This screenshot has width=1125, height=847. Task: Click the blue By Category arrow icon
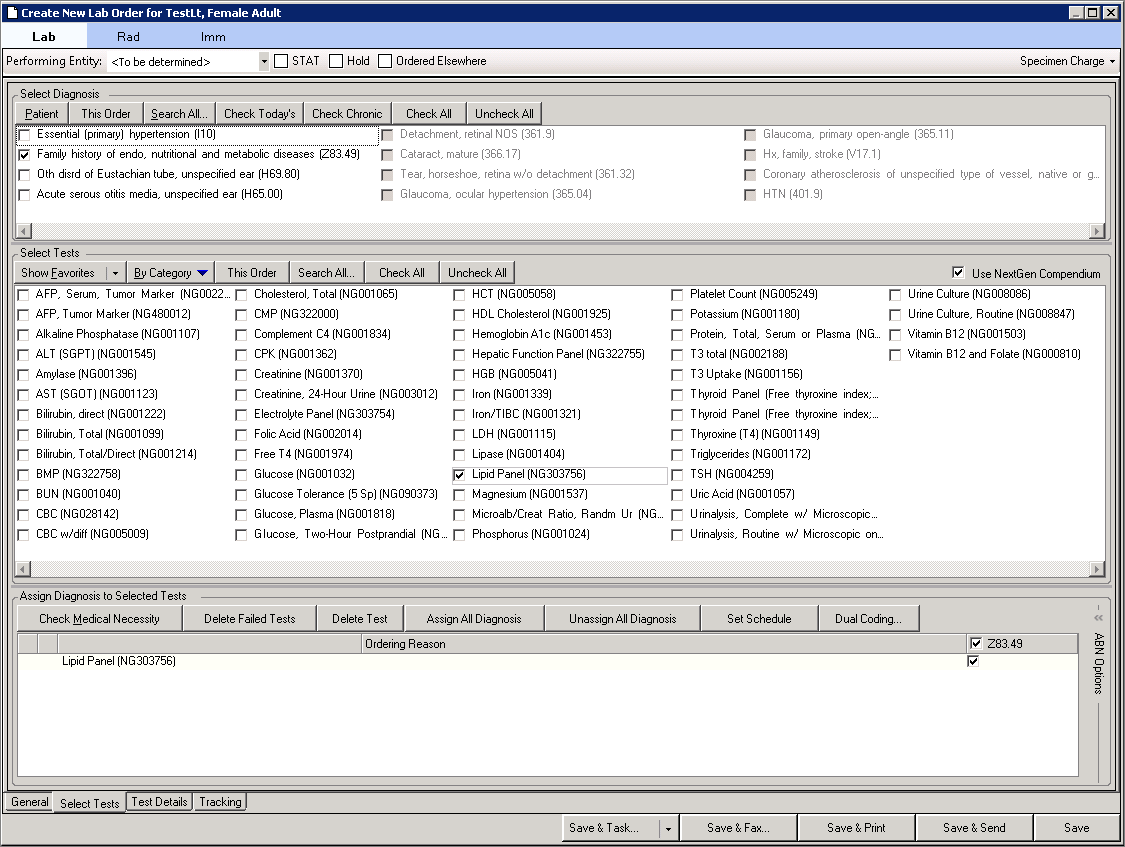tap(202, 273)
